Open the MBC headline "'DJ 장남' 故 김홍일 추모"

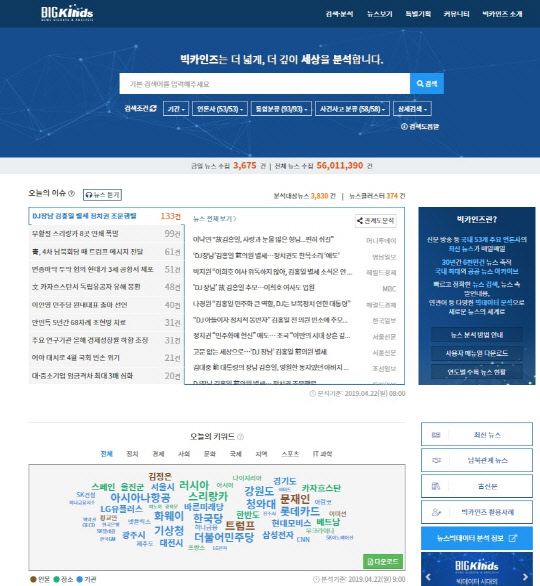tap(254, 288)
